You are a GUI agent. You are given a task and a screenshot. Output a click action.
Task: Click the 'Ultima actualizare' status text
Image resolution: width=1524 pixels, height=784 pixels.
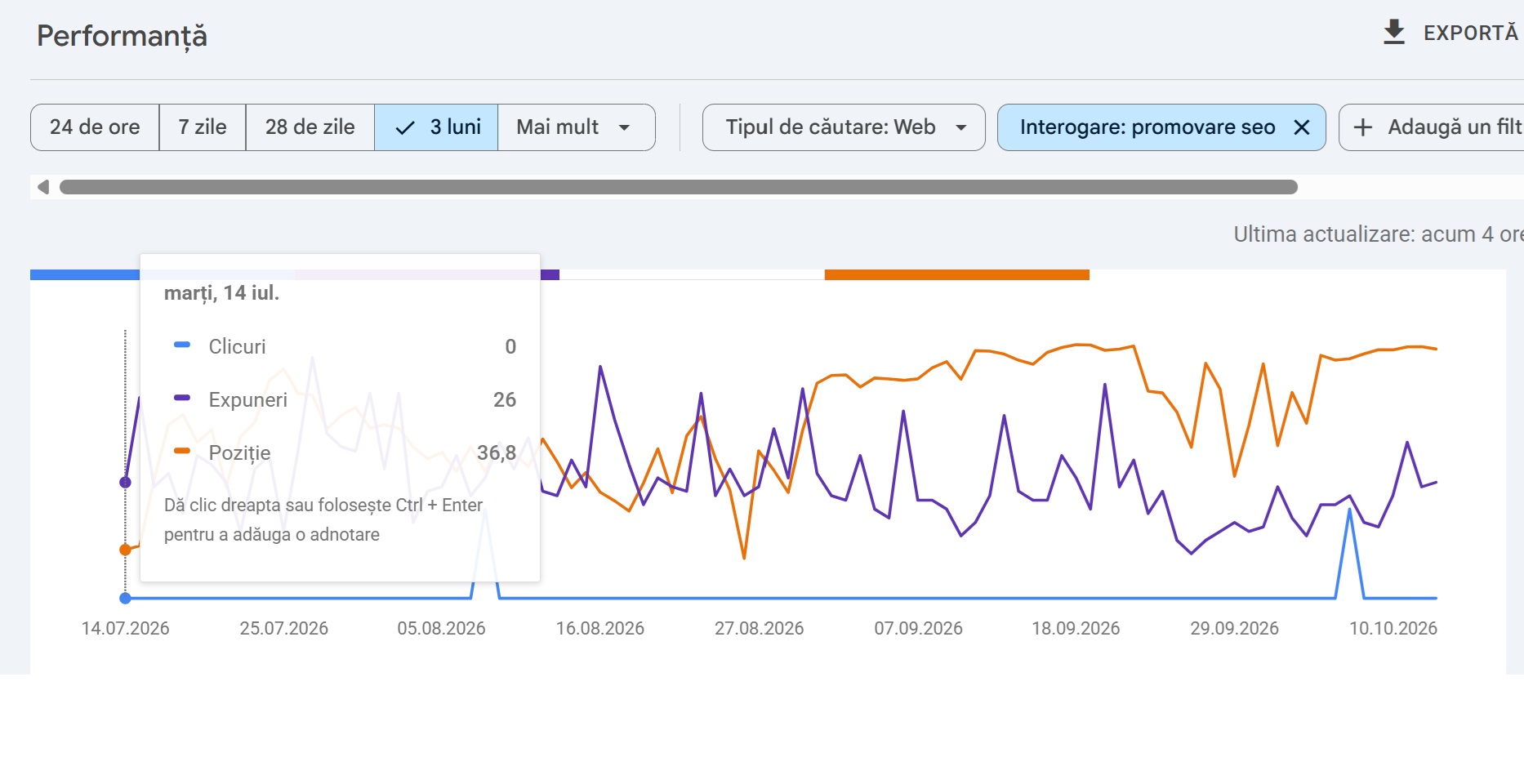coord(1378,234)
